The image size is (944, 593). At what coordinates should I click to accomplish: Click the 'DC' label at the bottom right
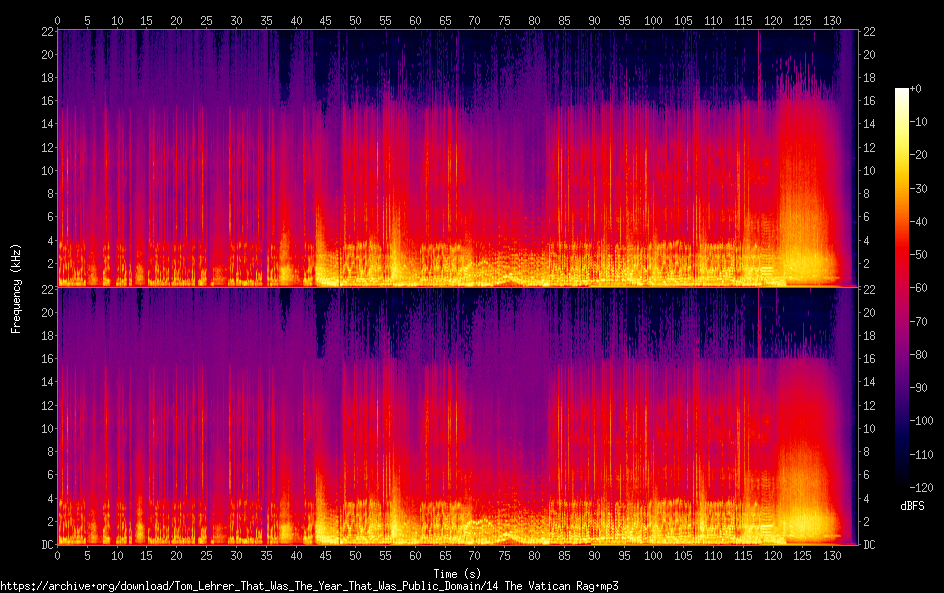pos(869,545)
